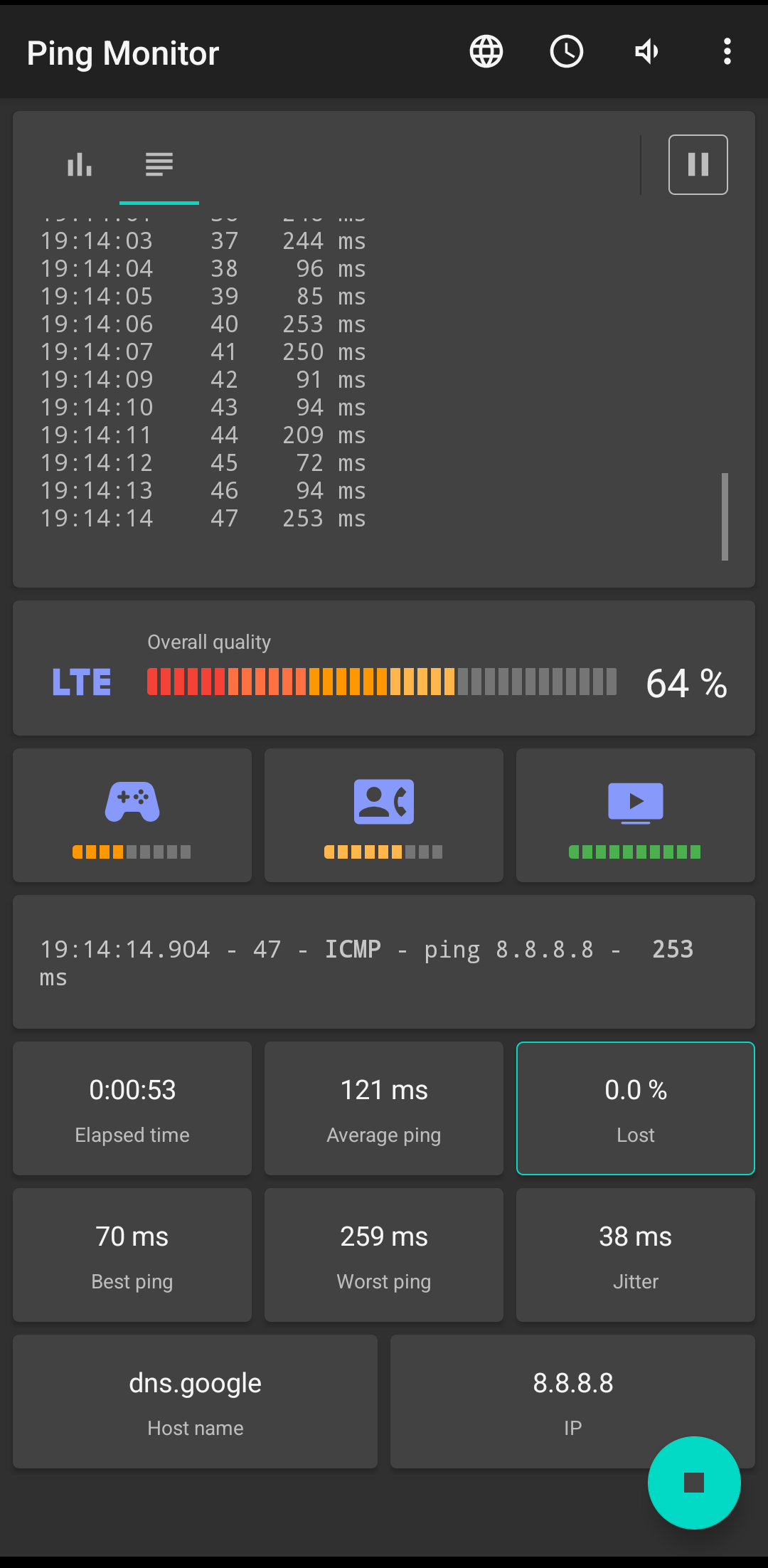This screenshot has height=1568, width=768.
Task: Select the Average ping 121 ms tile
Action: click(x=384, y=1108)
